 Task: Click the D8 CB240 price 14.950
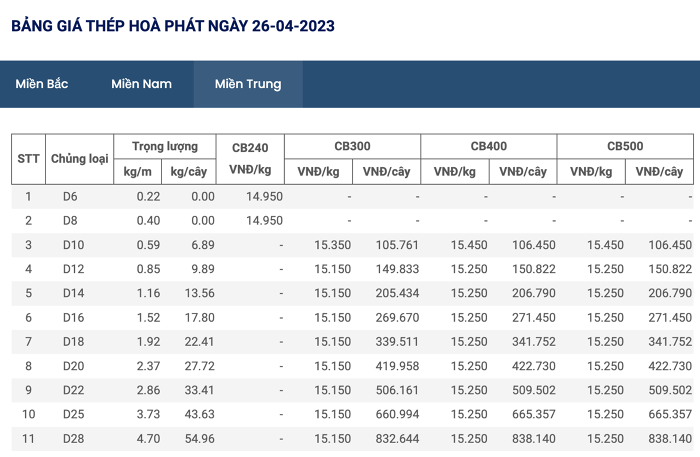click(x=264, y=221)
